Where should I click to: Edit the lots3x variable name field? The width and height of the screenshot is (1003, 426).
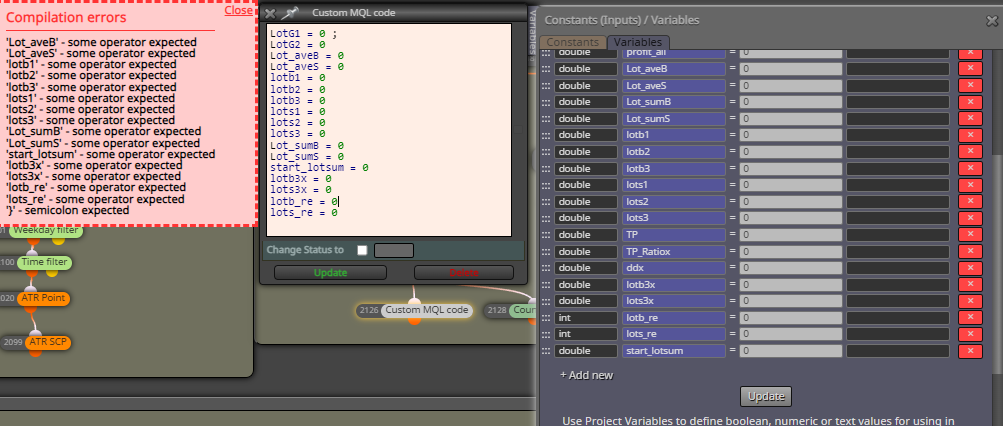674,301
